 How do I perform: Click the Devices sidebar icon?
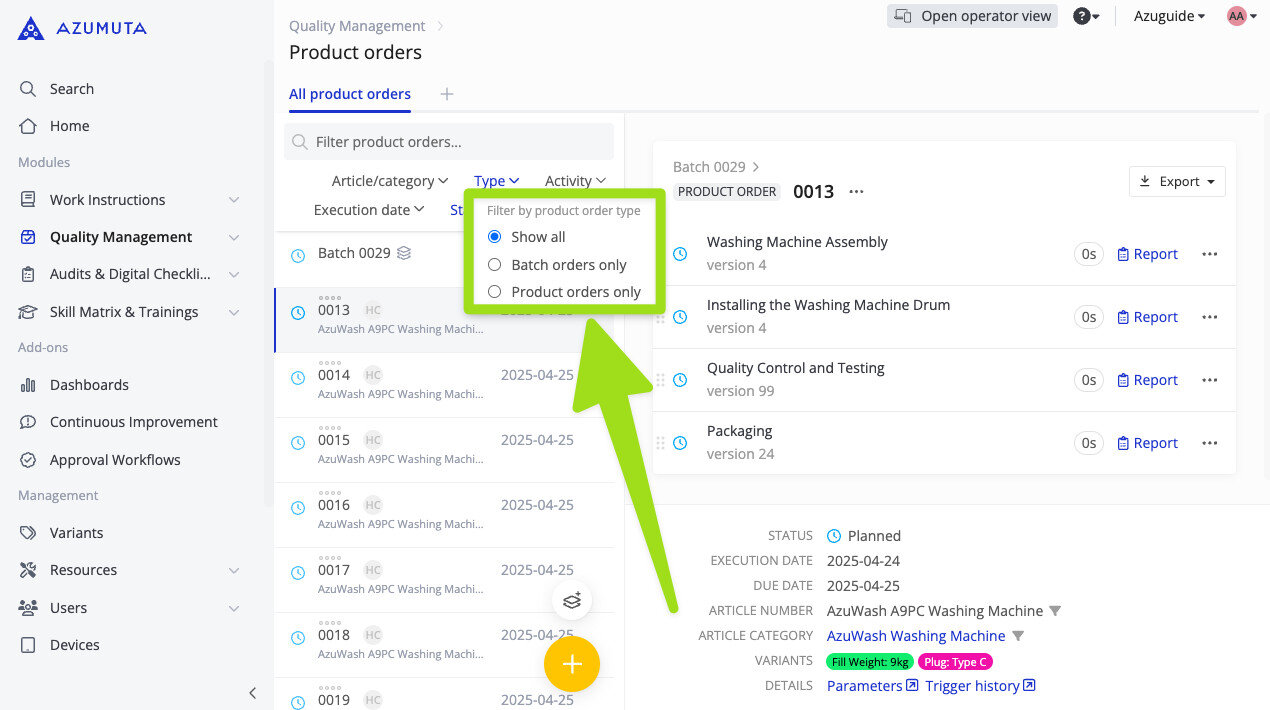pos(28,644)
